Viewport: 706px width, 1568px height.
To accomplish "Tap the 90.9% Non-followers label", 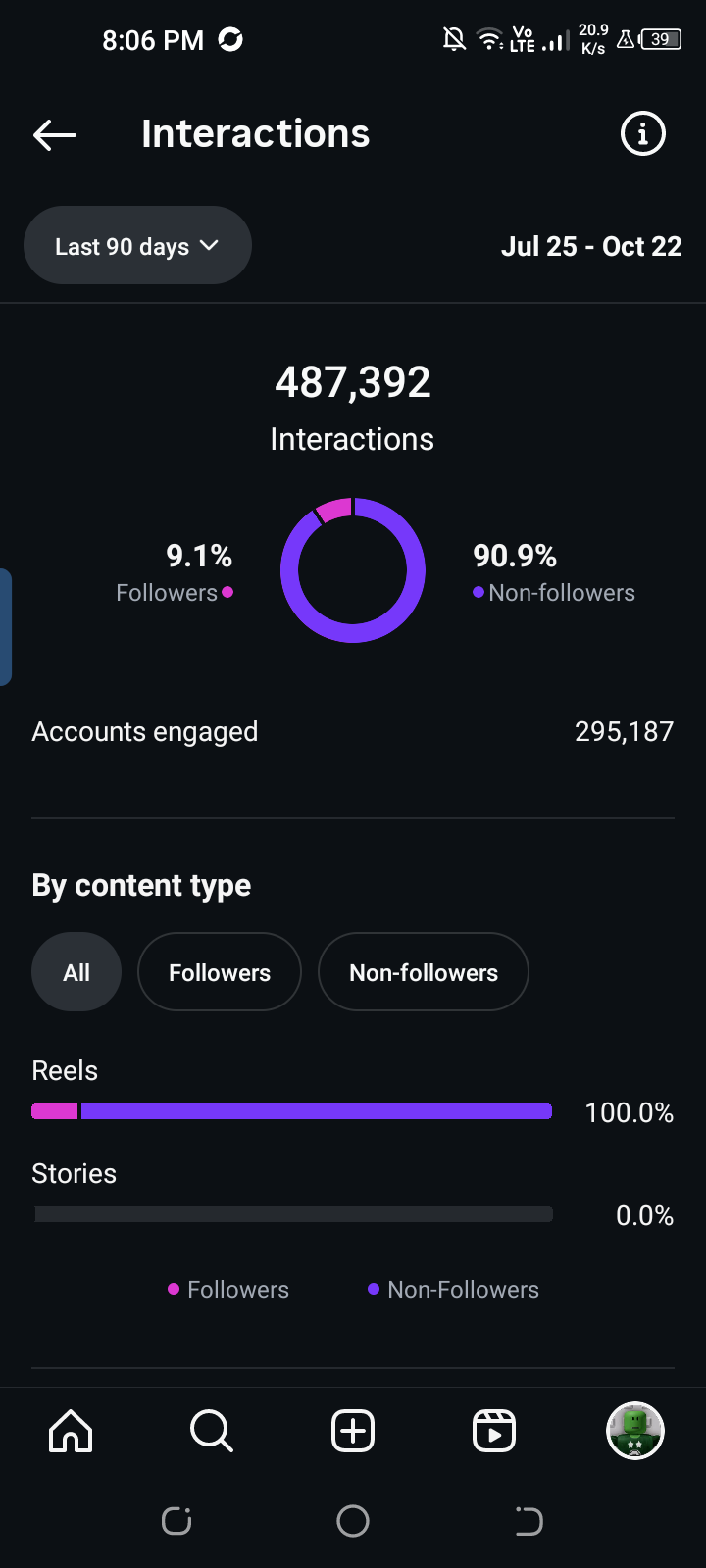I will (x=554, y=573).
